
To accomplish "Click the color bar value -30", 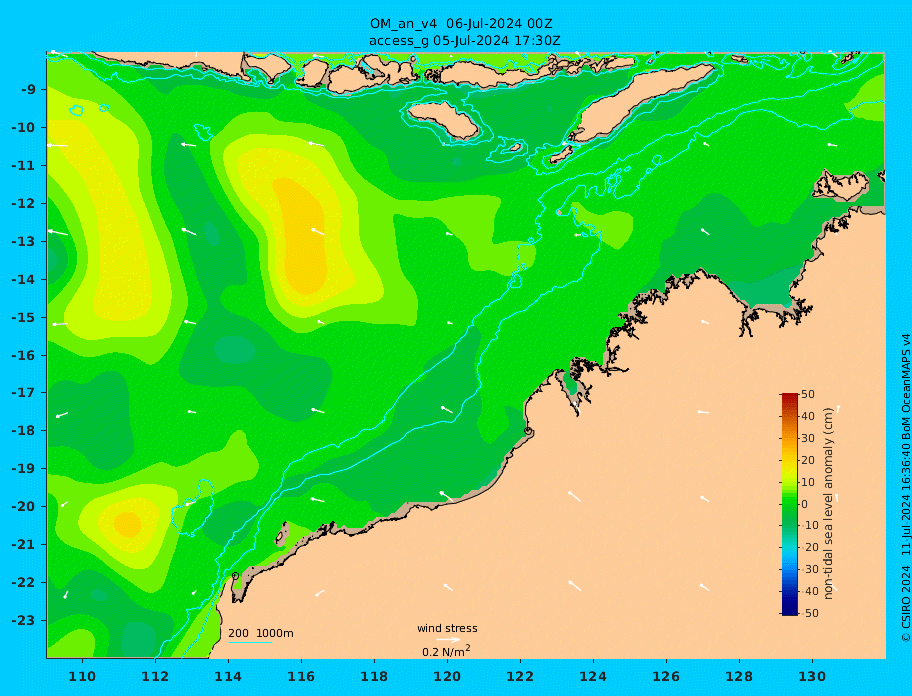I will [809, 570].
